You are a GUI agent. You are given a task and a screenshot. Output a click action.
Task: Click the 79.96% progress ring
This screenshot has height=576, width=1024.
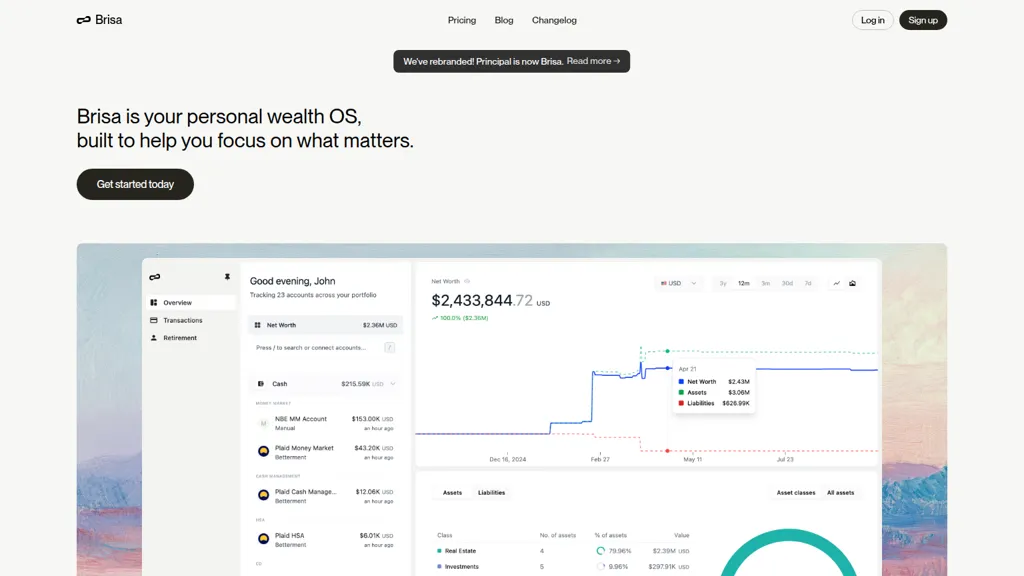click(x=600, y=551)
